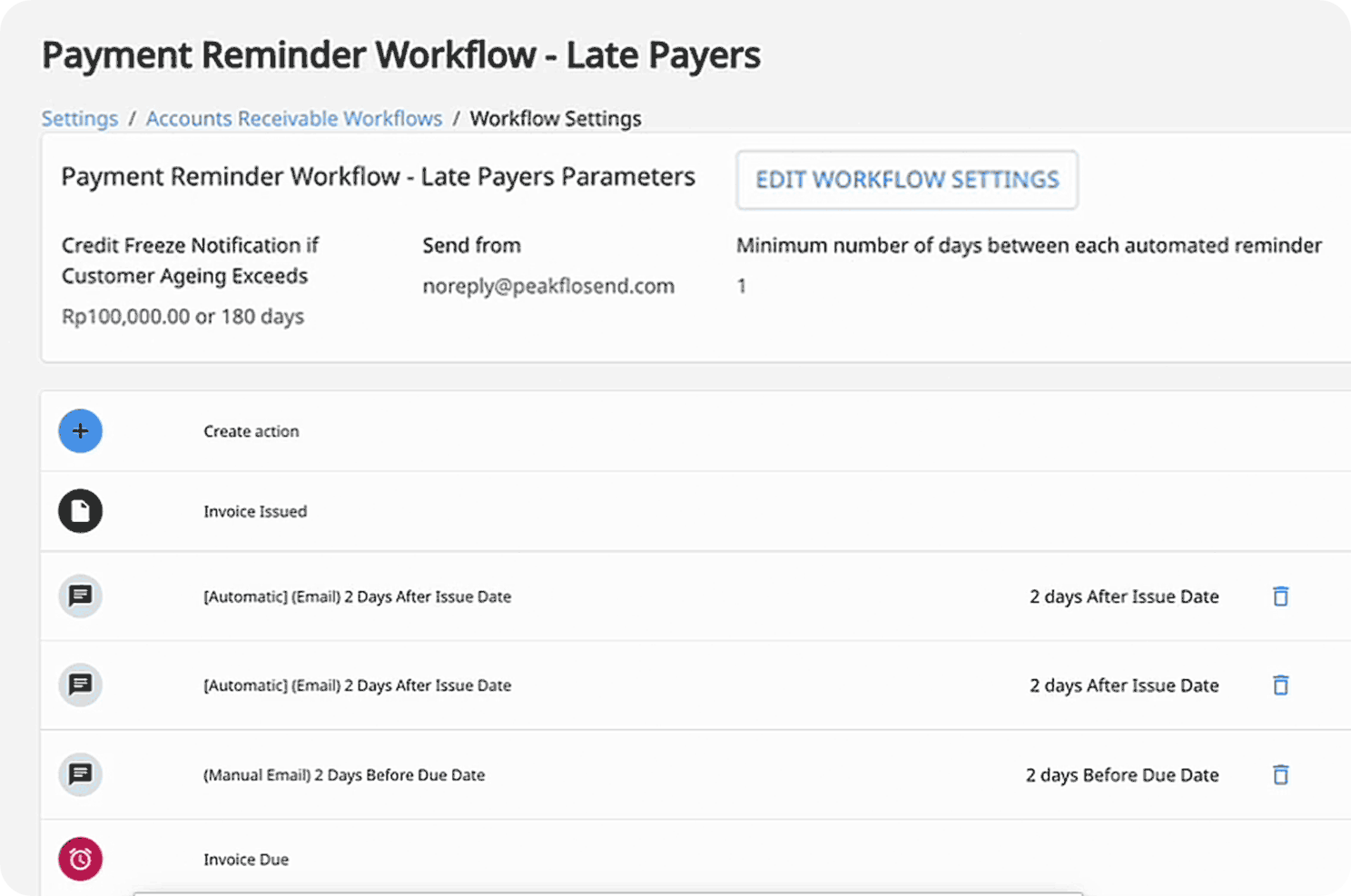Click the 'Minimum number of days between each automated reminder' label
The image size is (1351, 896).
(1029, 245)
